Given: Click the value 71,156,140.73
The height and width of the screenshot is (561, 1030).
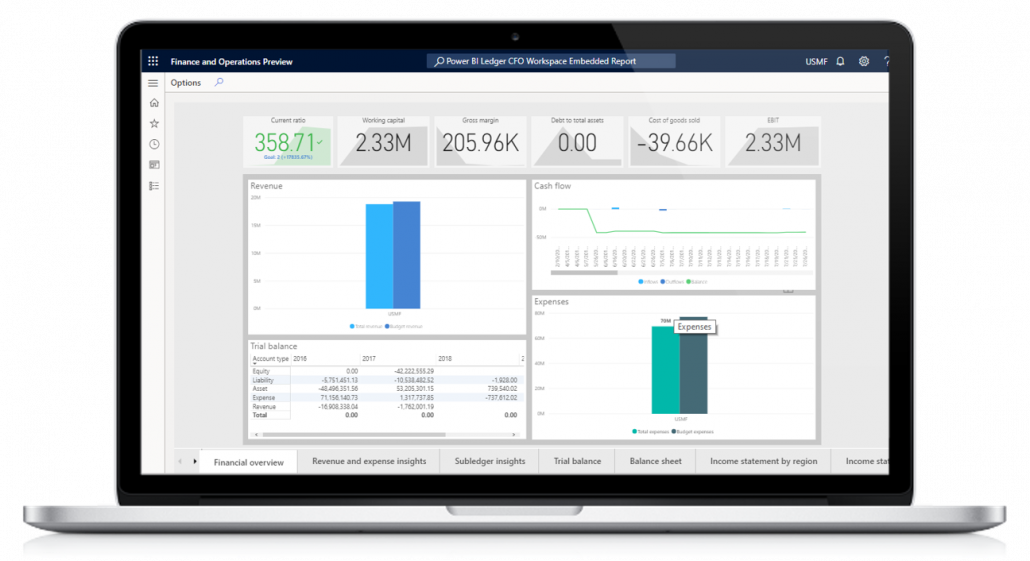Looking at the screenshot, I should pos(339,398).
